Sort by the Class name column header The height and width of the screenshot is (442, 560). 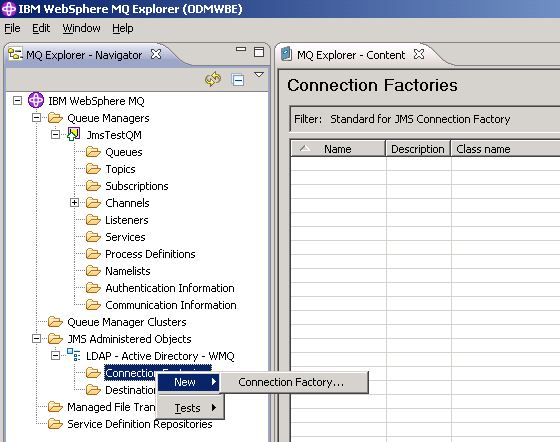(x=506, y=149)
